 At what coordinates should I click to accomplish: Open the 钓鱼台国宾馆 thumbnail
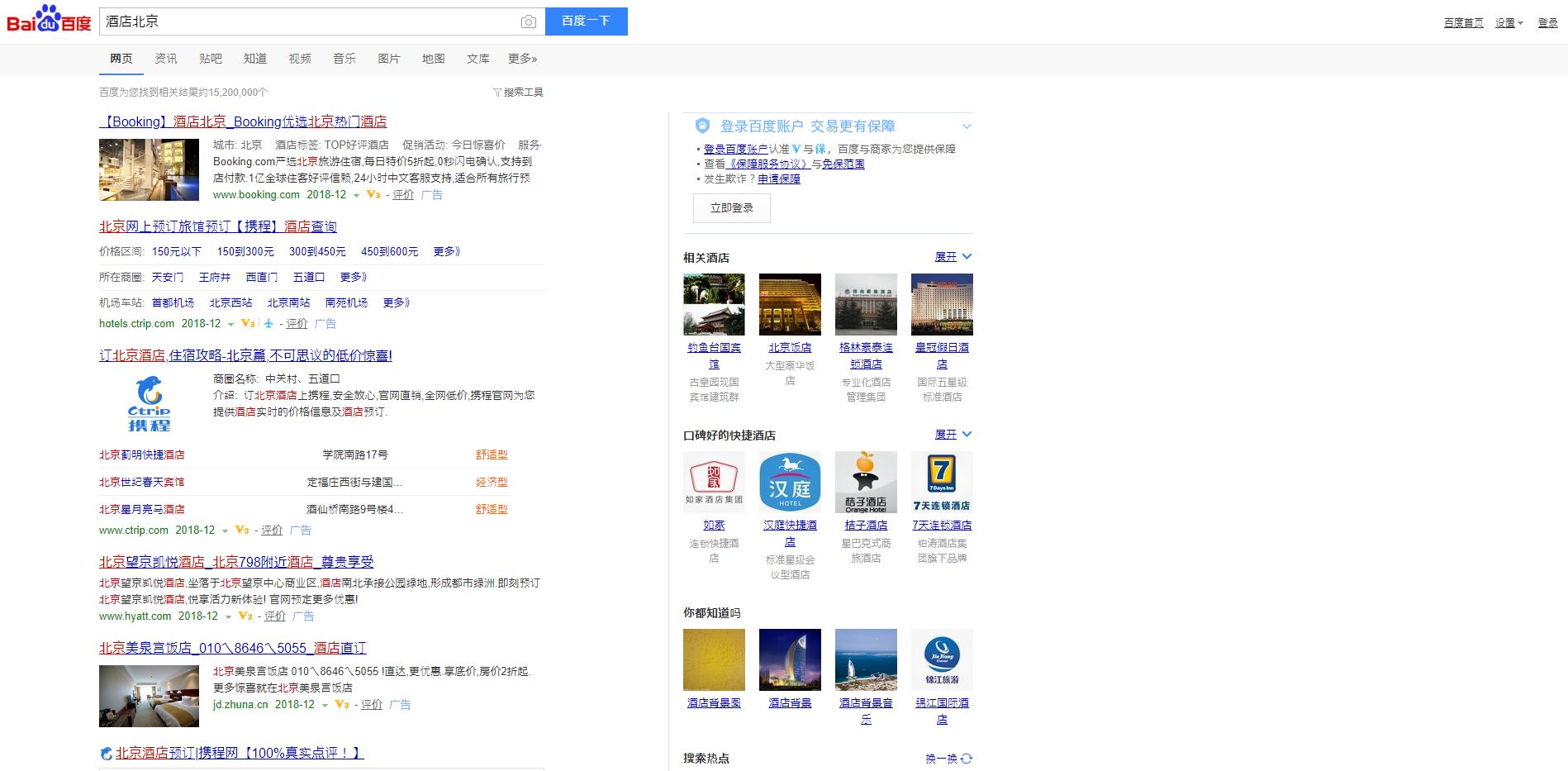click(x=714, y=304)
